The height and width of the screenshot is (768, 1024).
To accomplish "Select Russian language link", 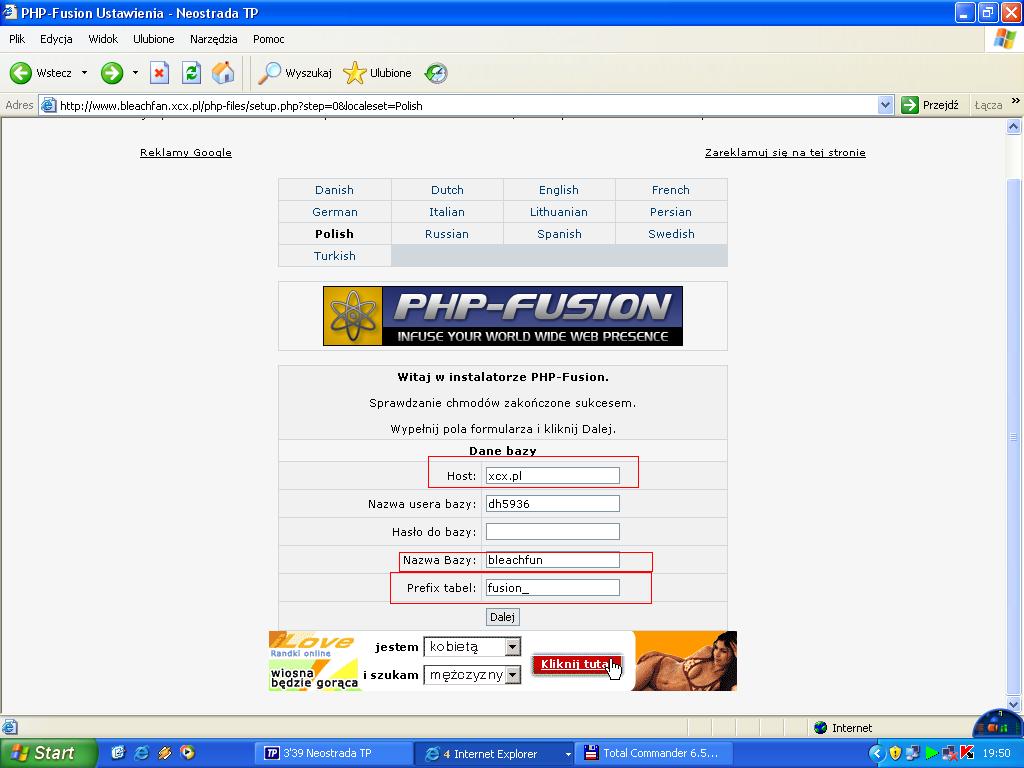I will [x=447, y=234].
